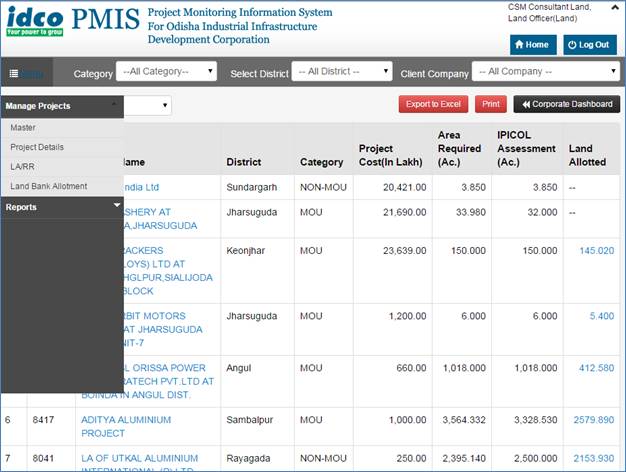Screen dimensions: 626x472
Task: Open land allotted value 5.400
Action: click(602, 316)
